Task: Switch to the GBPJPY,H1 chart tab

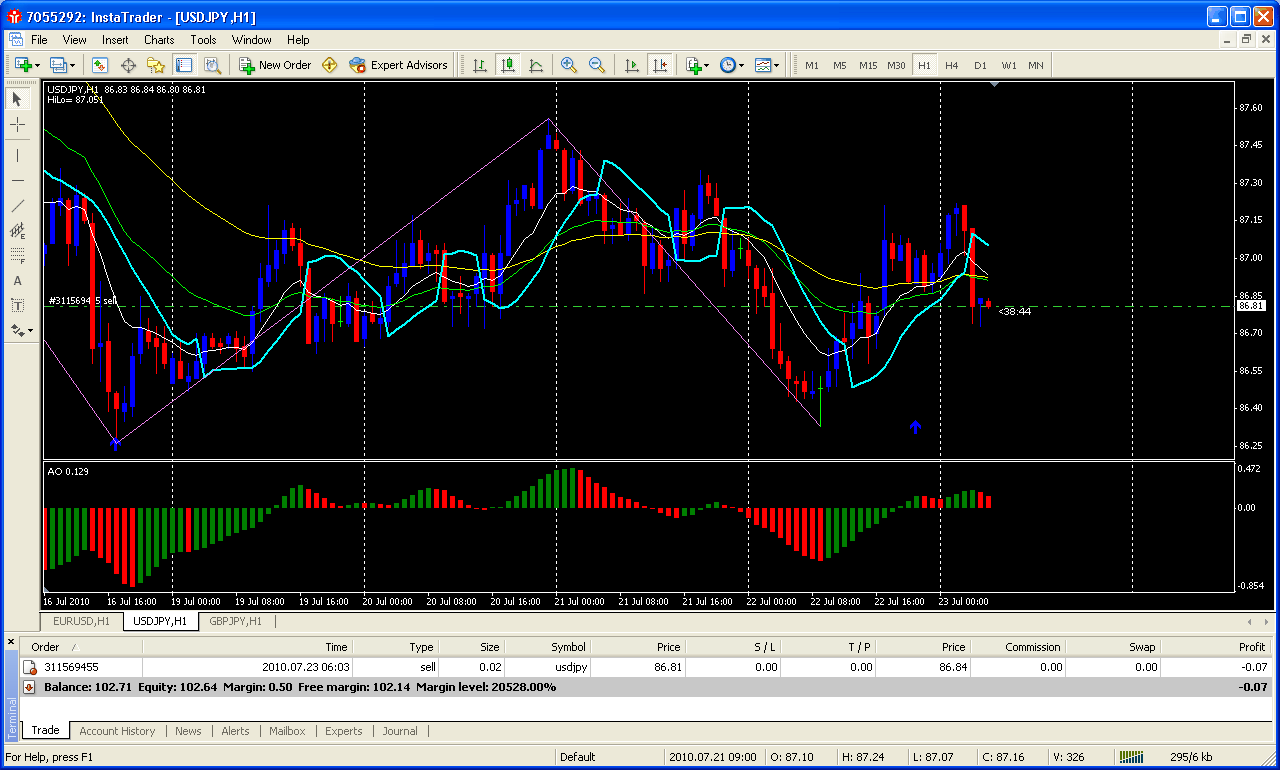Action: [234, 621]
